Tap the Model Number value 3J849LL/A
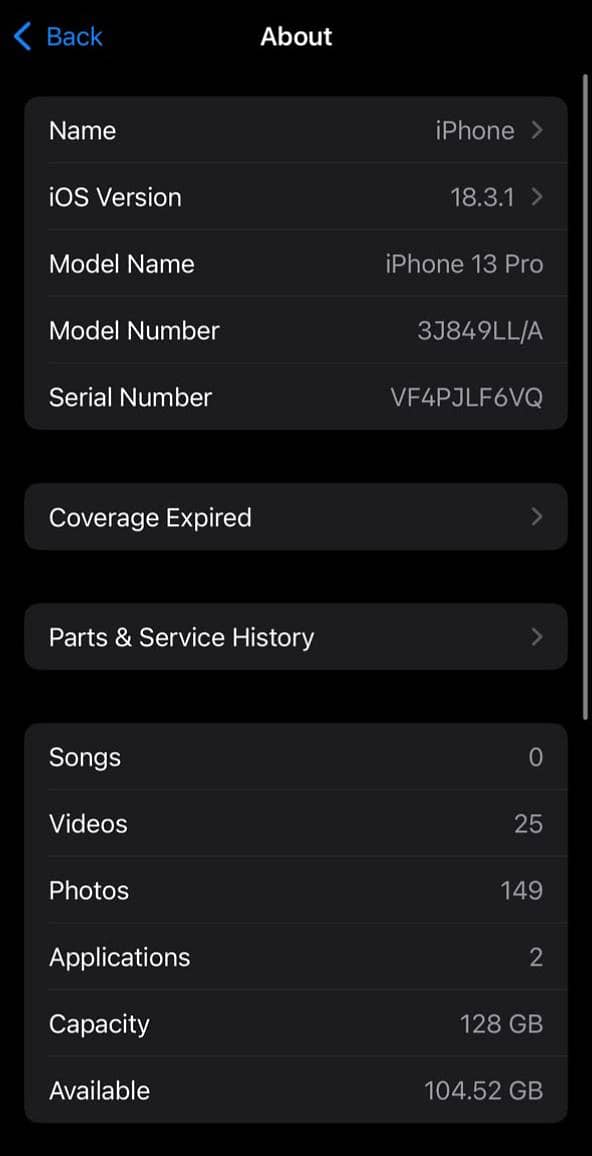592x1156 pixels. coord(480,331)
